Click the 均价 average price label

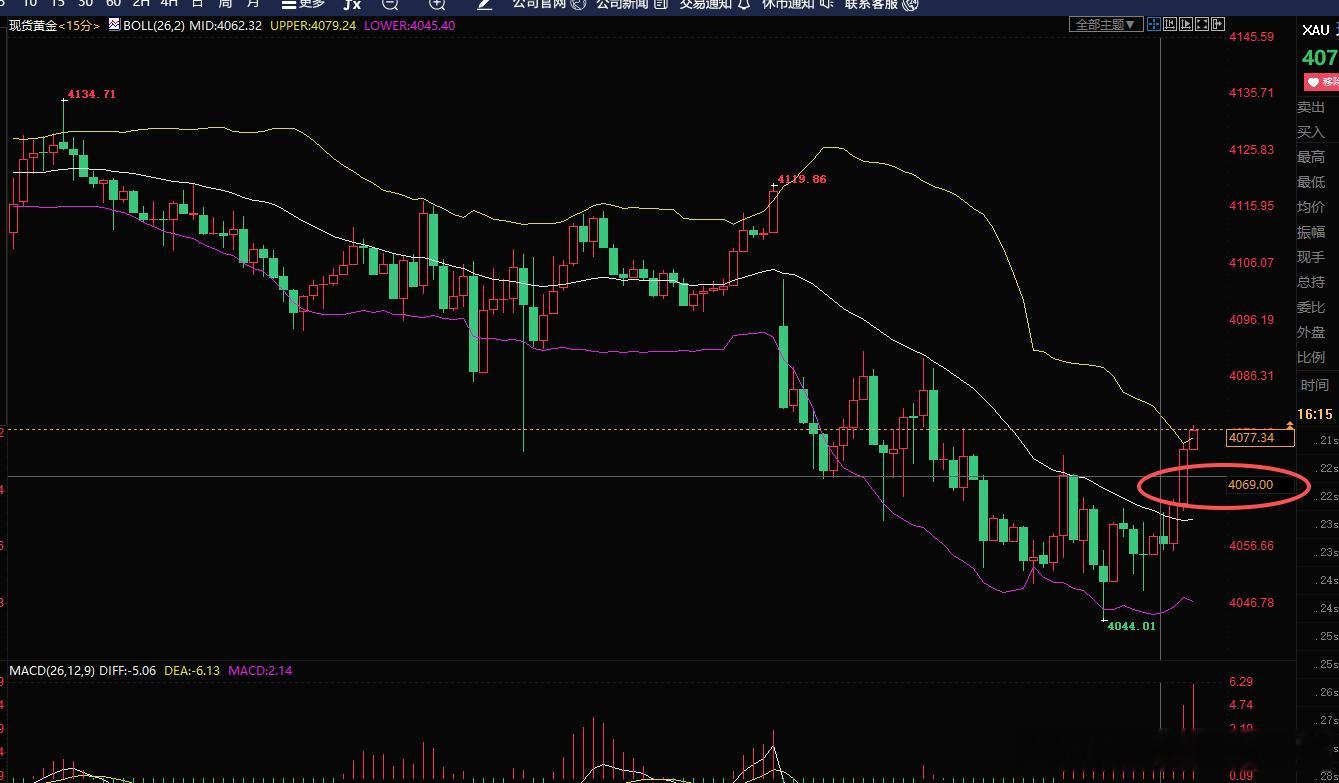1311,207
